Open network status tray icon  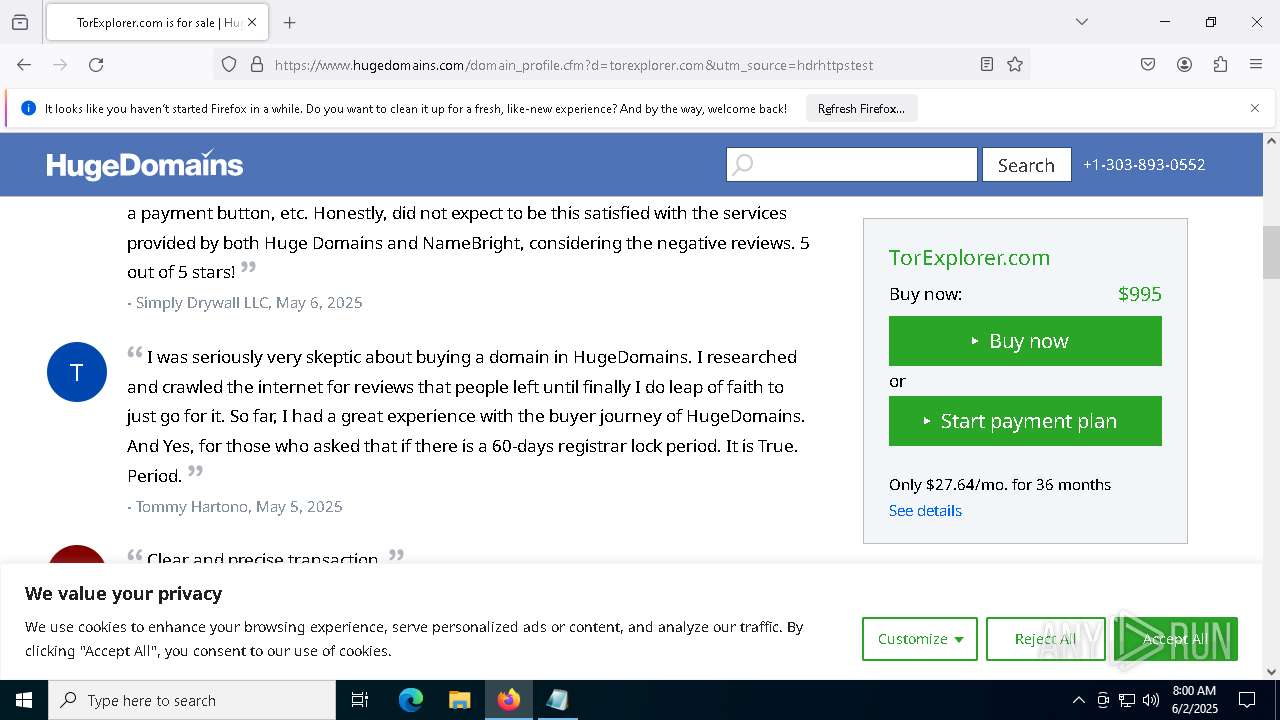(1127, 700)
